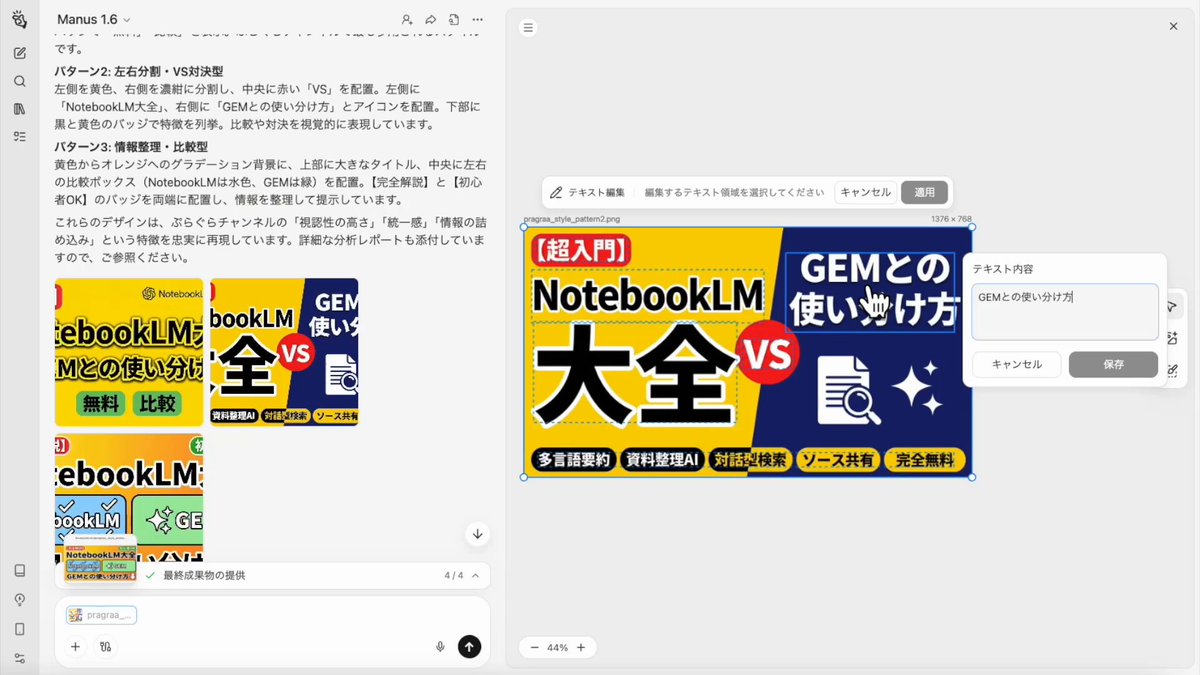Click the 最終成果物の提供 task status row
The height and width of the screenshot is (675, 1200).
[x=272, y=575]
